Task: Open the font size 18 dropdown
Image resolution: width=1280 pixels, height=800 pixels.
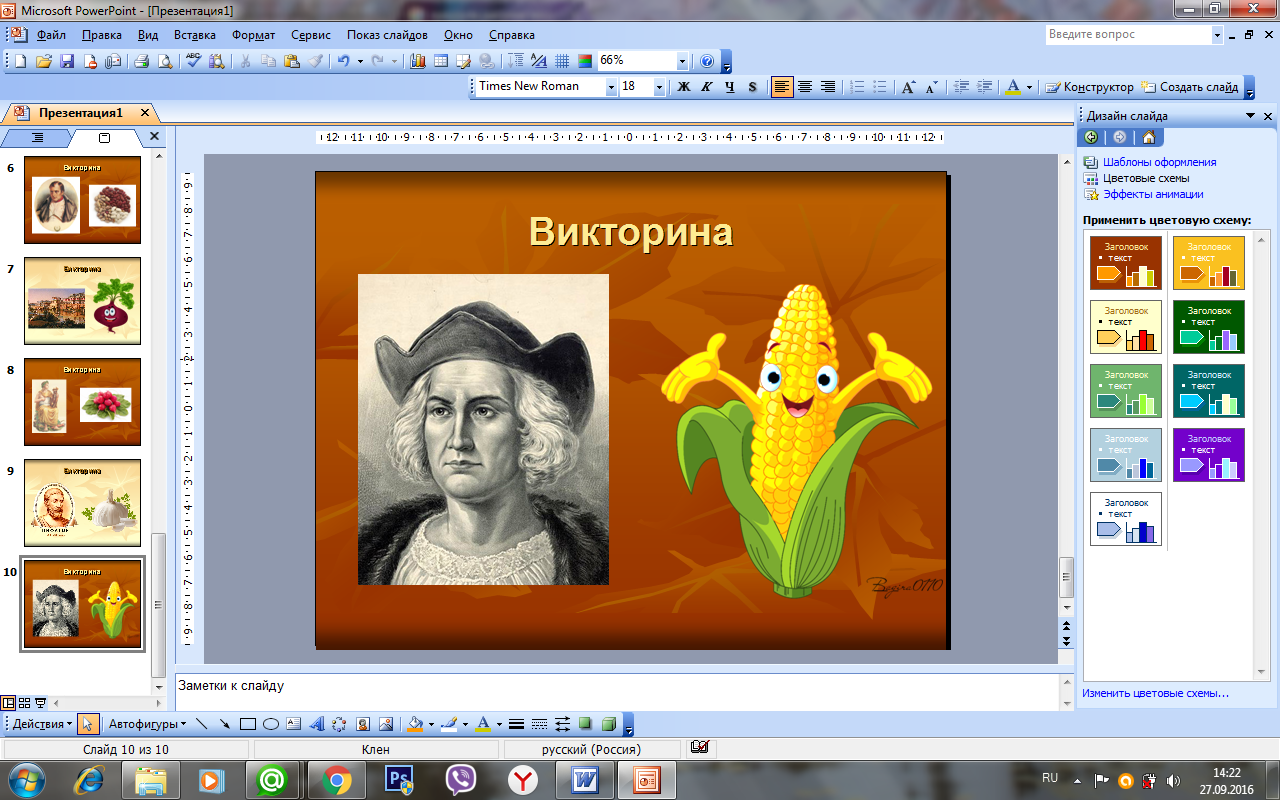Action: 659,87
